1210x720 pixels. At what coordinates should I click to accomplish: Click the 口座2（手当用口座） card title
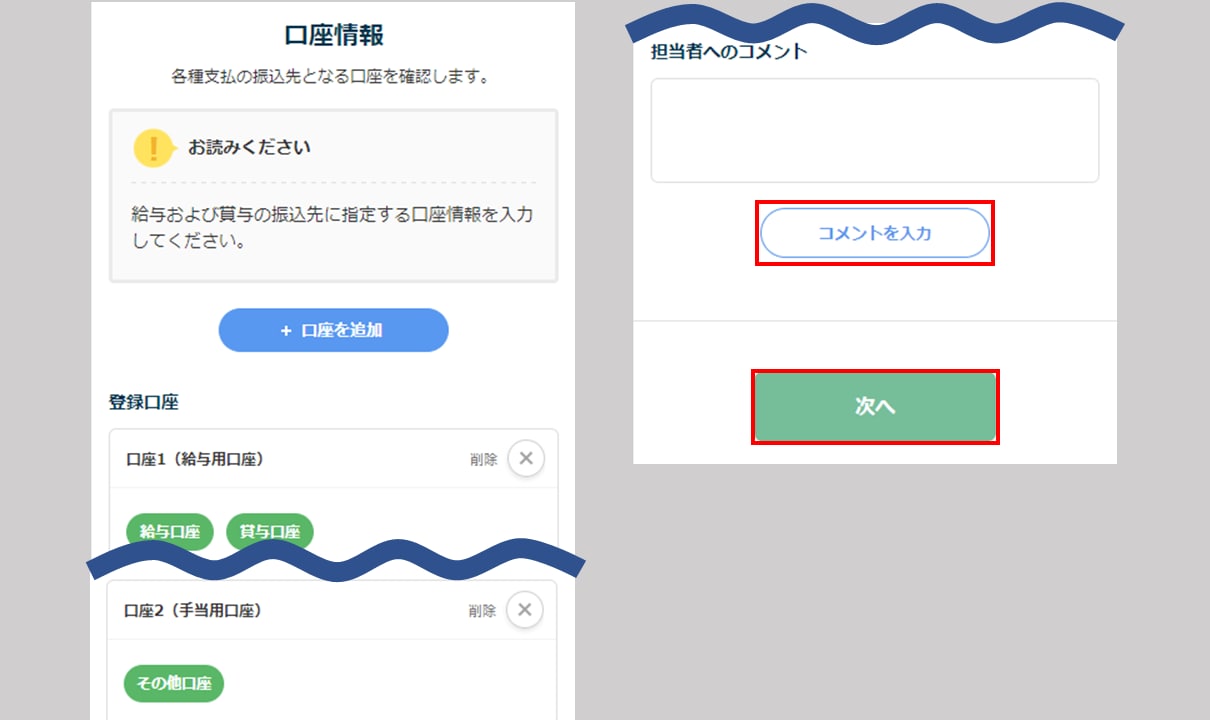coord(193,610)
